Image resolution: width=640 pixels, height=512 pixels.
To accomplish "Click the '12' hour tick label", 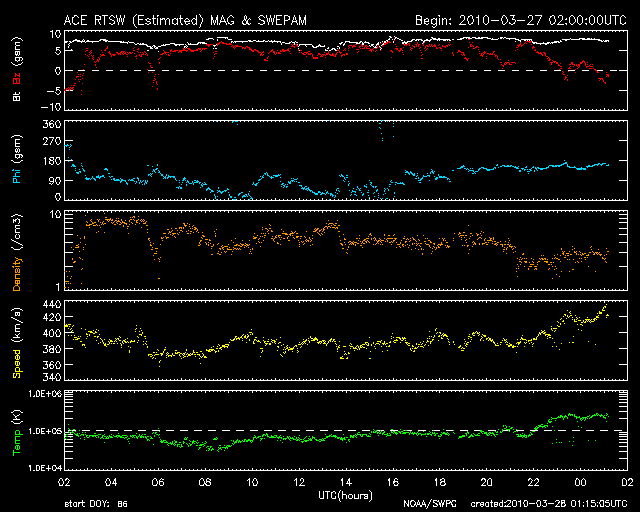I will tap(299, 482).
